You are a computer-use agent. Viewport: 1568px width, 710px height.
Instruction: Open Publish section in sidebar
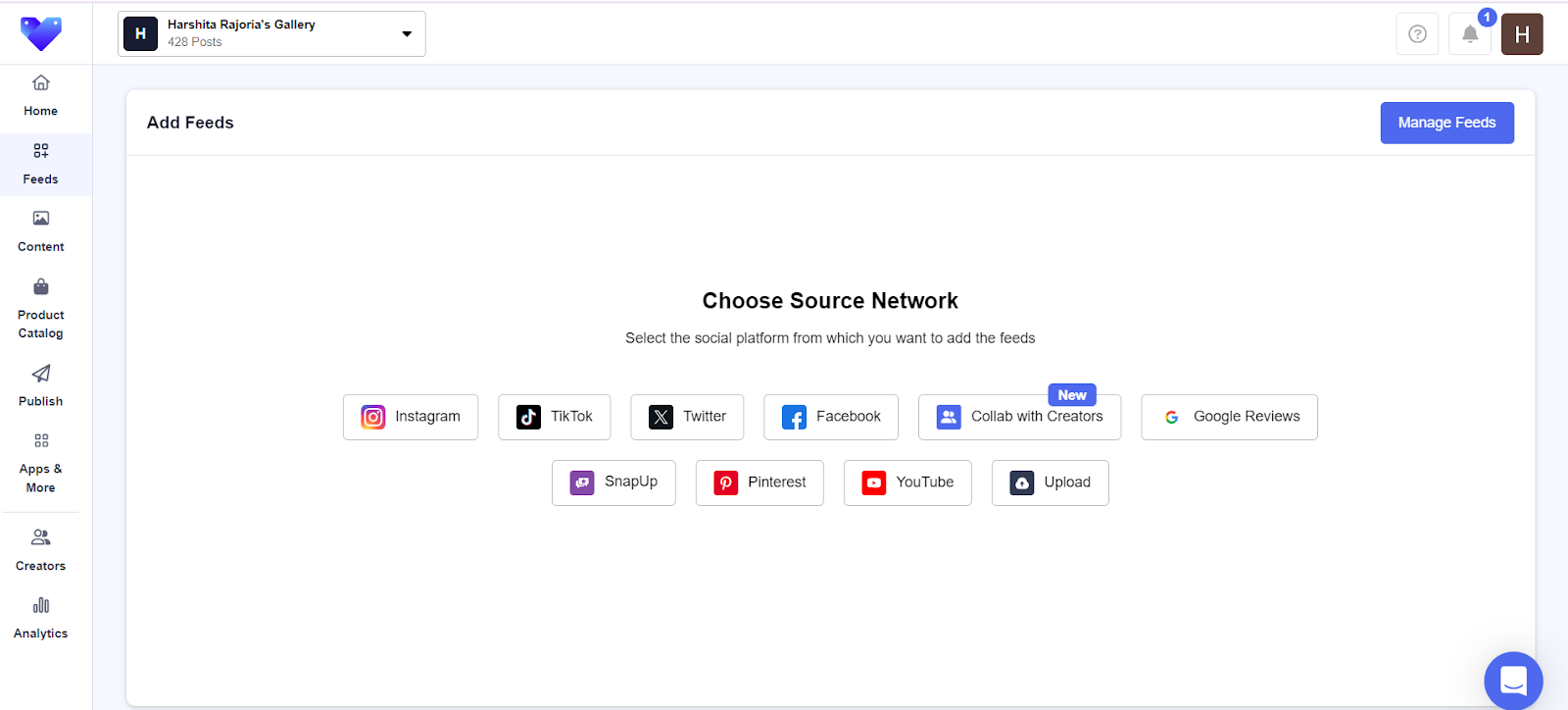click(41, 386)
